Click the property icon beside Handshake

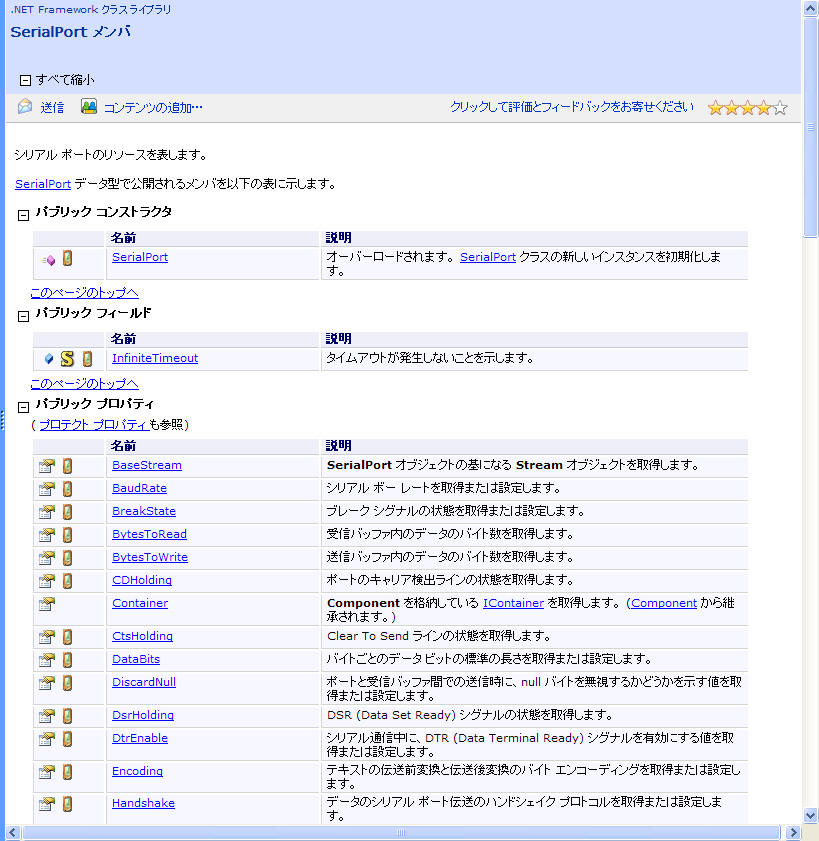[47, 804]
